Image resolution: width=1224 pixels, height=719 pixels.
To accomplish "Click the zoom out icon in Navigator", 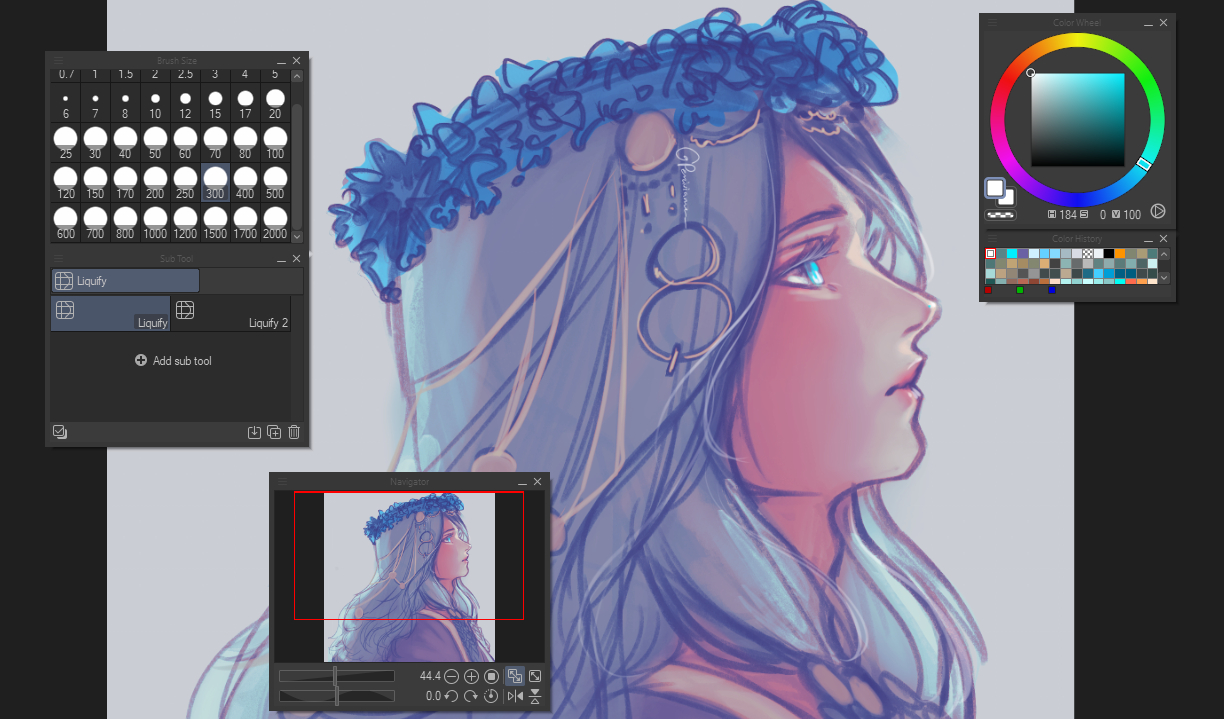I will (x=452, y=677).
